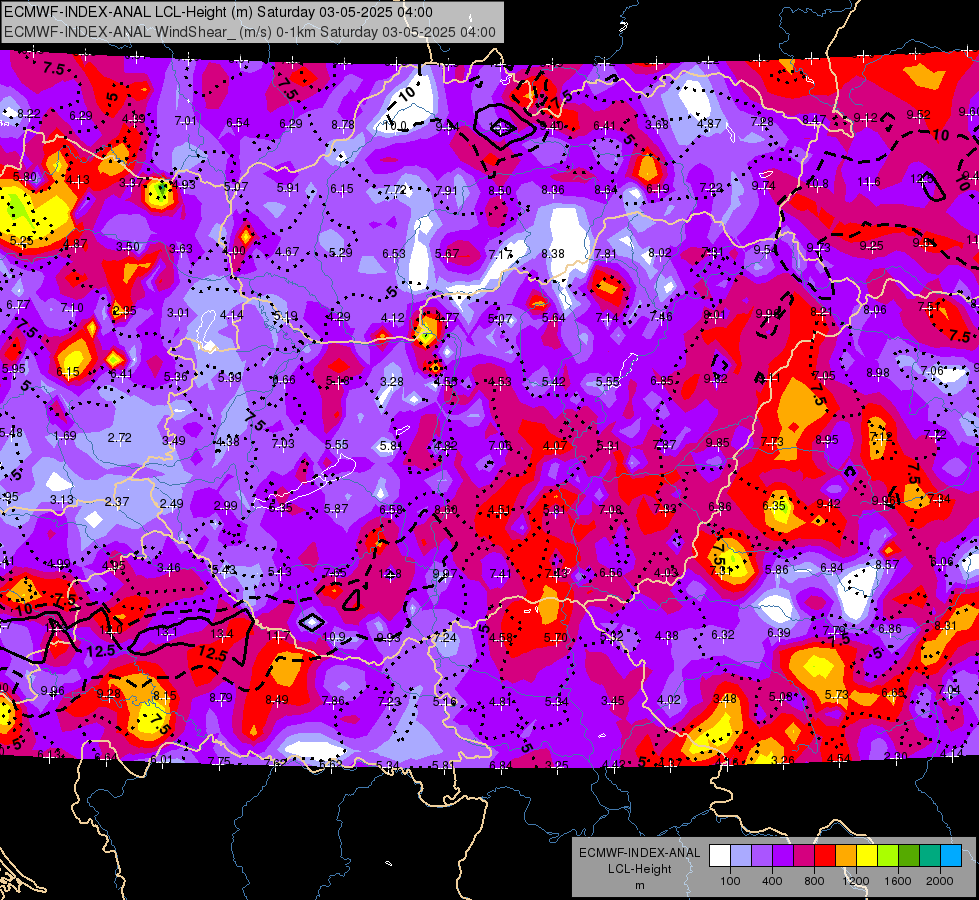Click the wind shear value '8.78'
979x900 pixels.
(x=343, y=125)
